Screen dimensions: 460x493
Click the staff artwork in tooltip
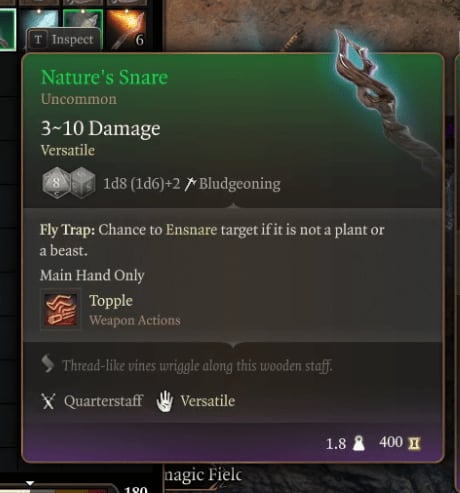tap(383, 100)
